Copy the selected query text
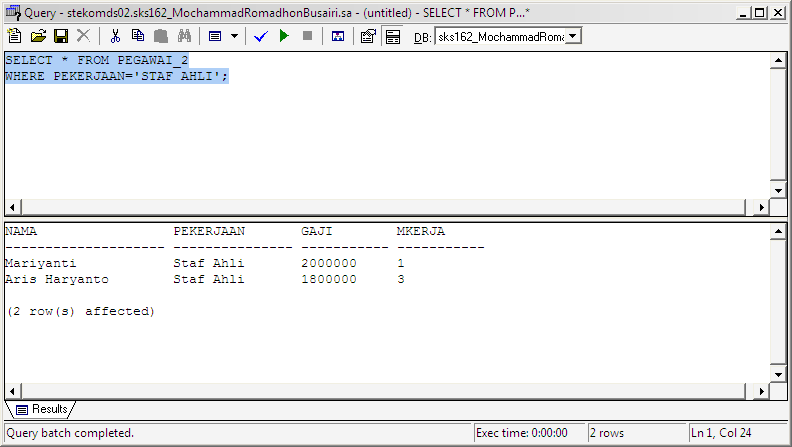The width and height of the screenshot is (792, 447). [137, 36]
